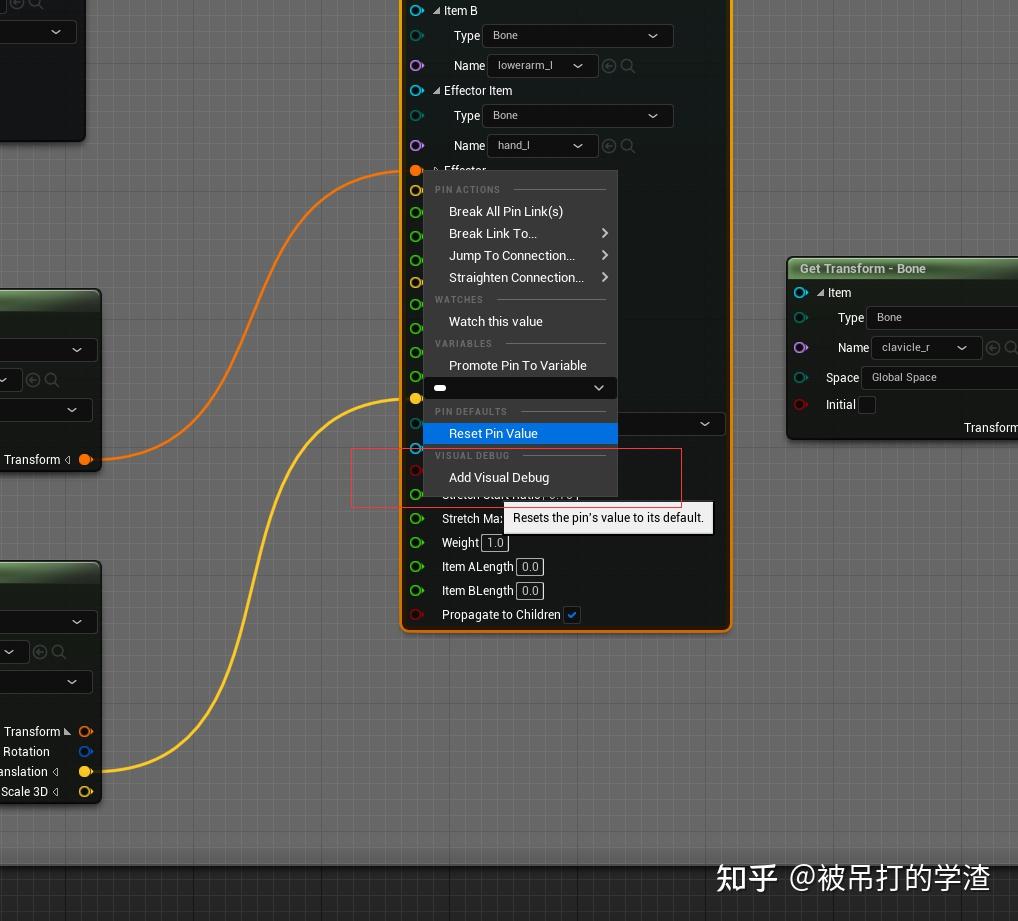Click the Scale 3D output pin on left node
The height and width of the screenshot is (921, 1018).
[86, 791]
